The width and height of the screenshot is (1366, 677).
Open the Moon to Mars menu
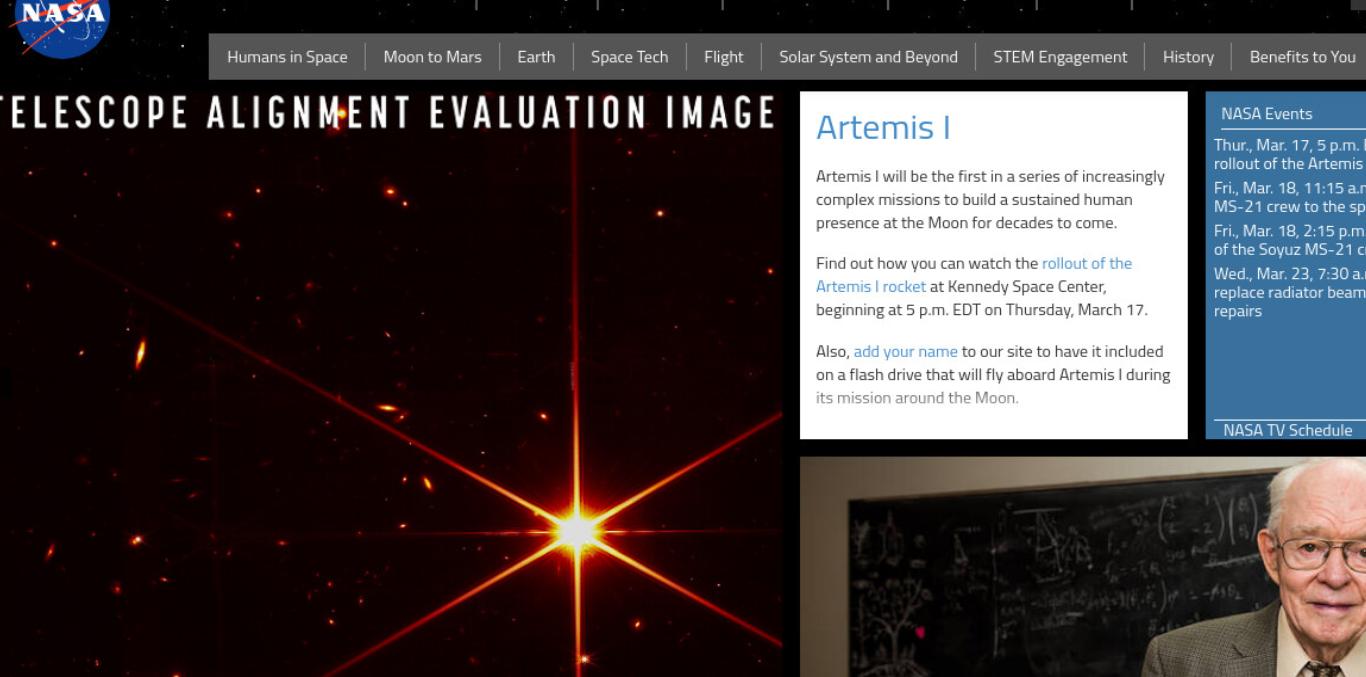pyautogui.click(x=432, y=57)
